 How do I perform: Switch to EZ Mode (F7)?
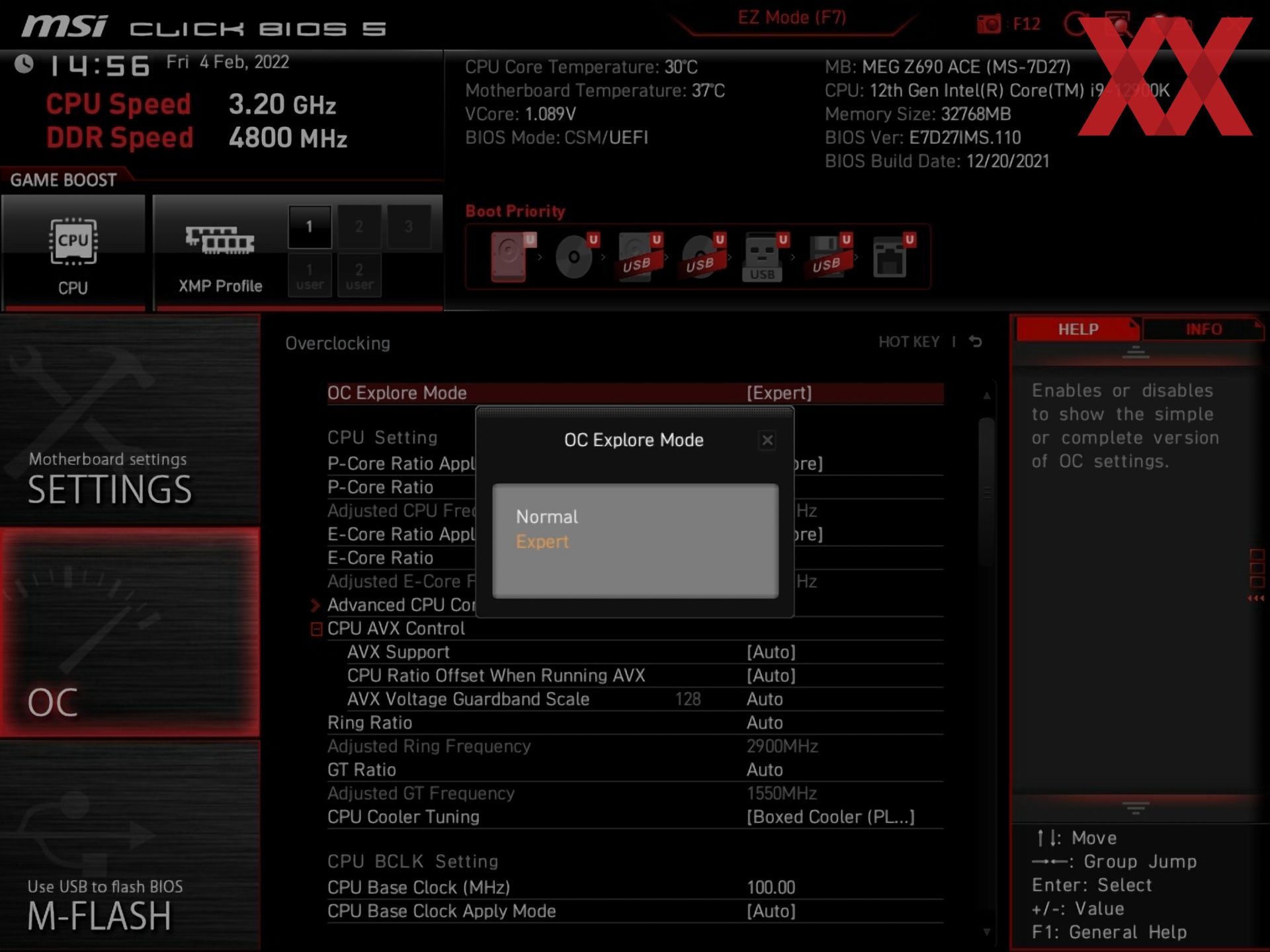click(792, 18)
